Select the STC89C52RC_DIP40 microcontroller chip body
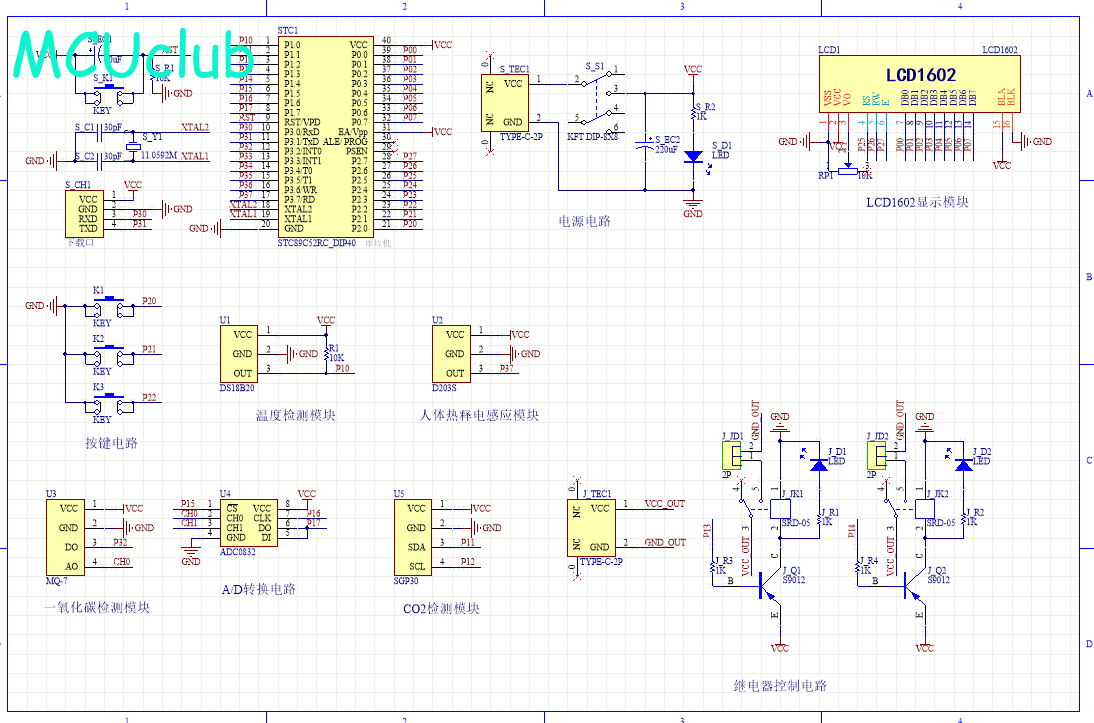 coord(326,136)
